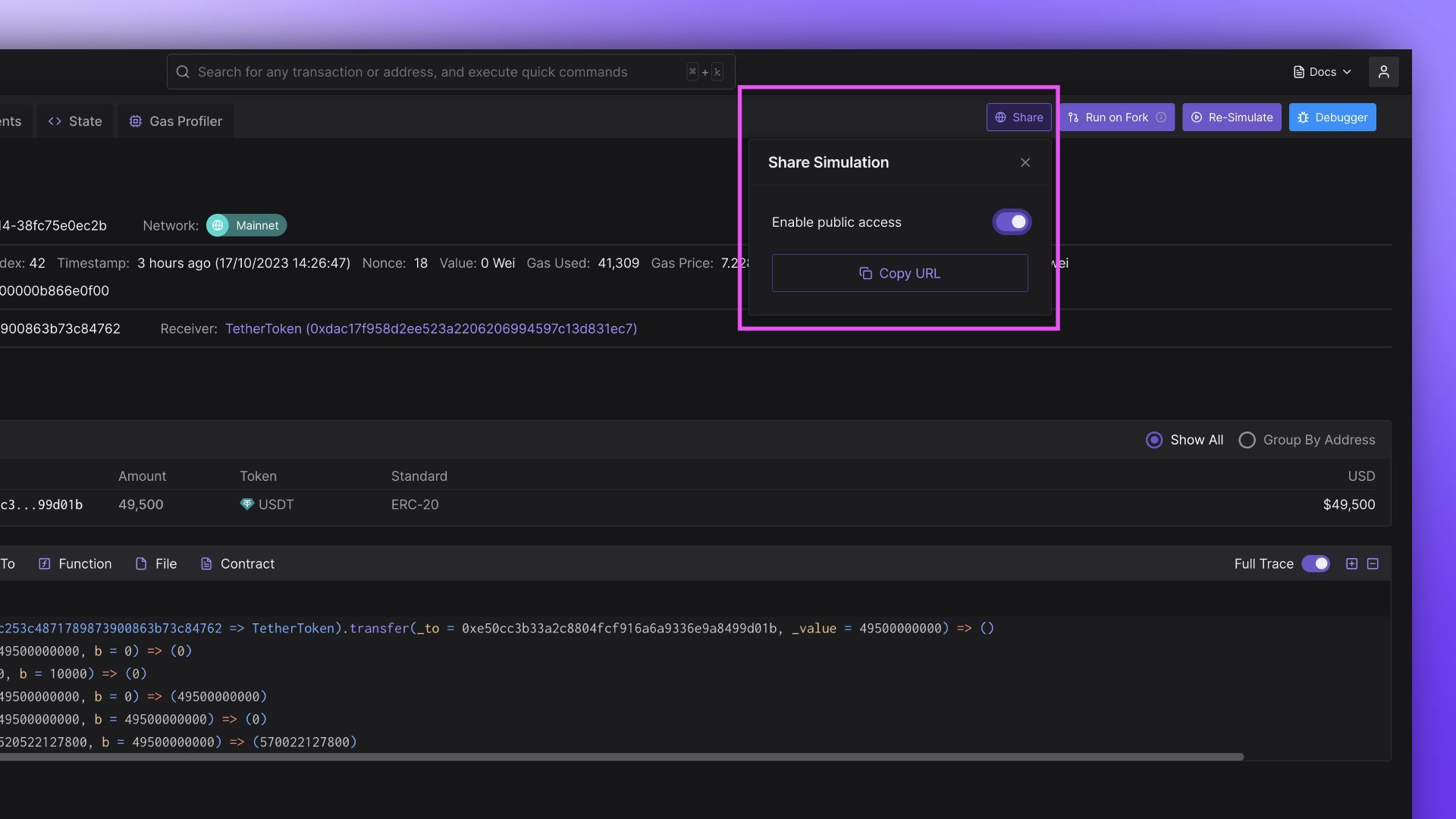The height and width of the screenshot is (819, 1456).
Task: Switch to the Gas Profiler tab
Action: tap(176, 121)
